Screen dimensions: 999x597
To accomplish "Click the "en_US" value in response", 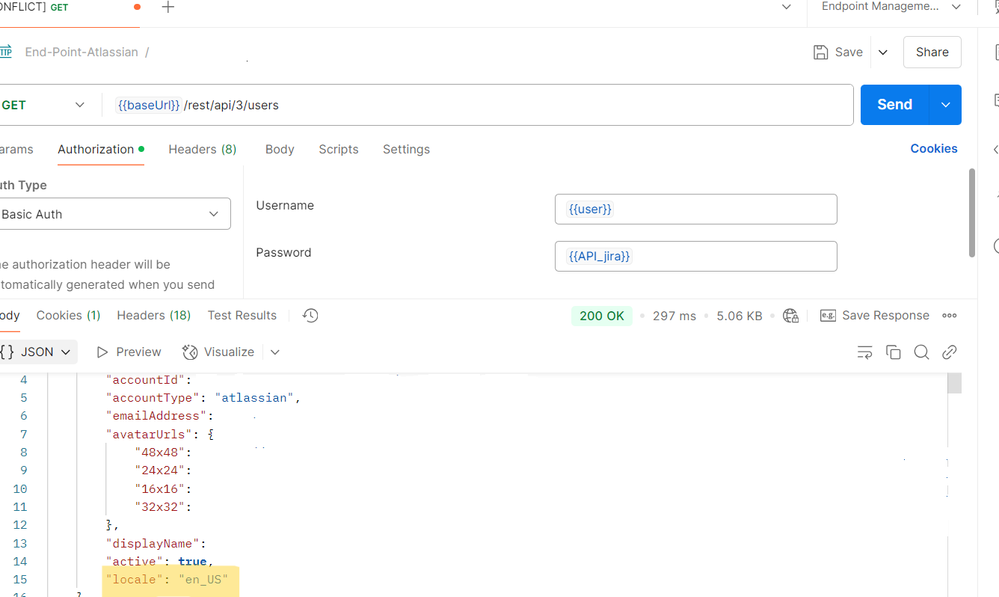I will click(x=203, y=579).
